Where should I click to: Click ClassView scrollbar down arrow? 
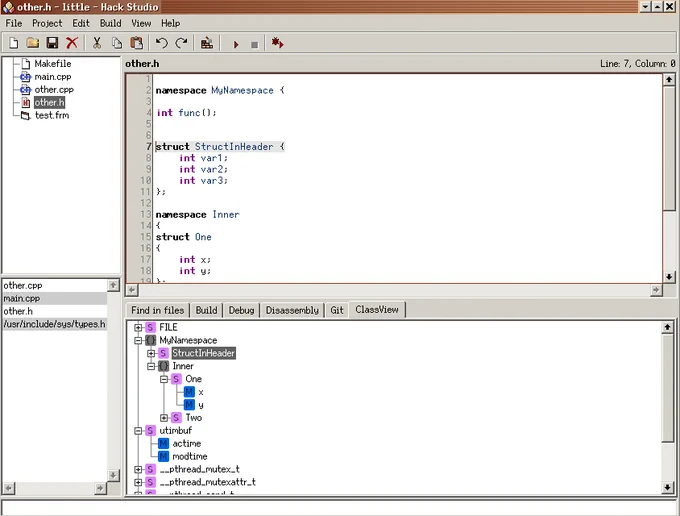click(667, 487)
